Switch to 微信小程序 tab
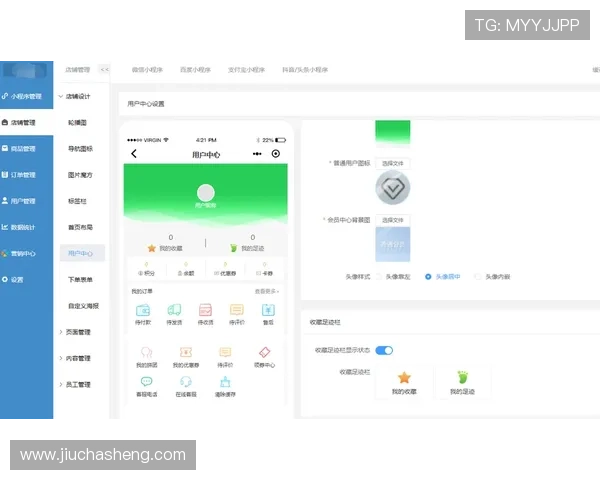Screen dimensions: 600x480 tap(147, 70)
